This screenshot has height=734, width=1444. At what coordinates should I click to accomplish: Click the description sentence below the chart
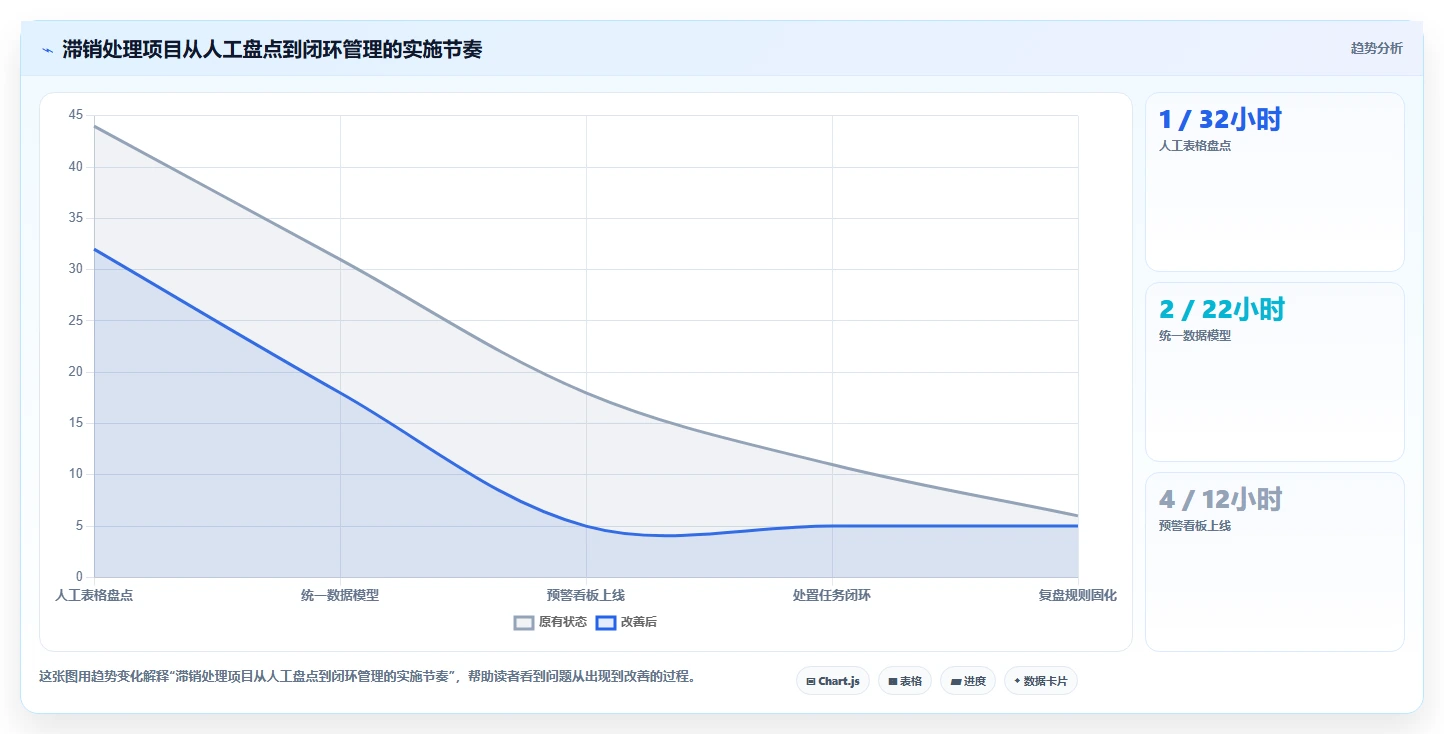[x=367, y=676]
